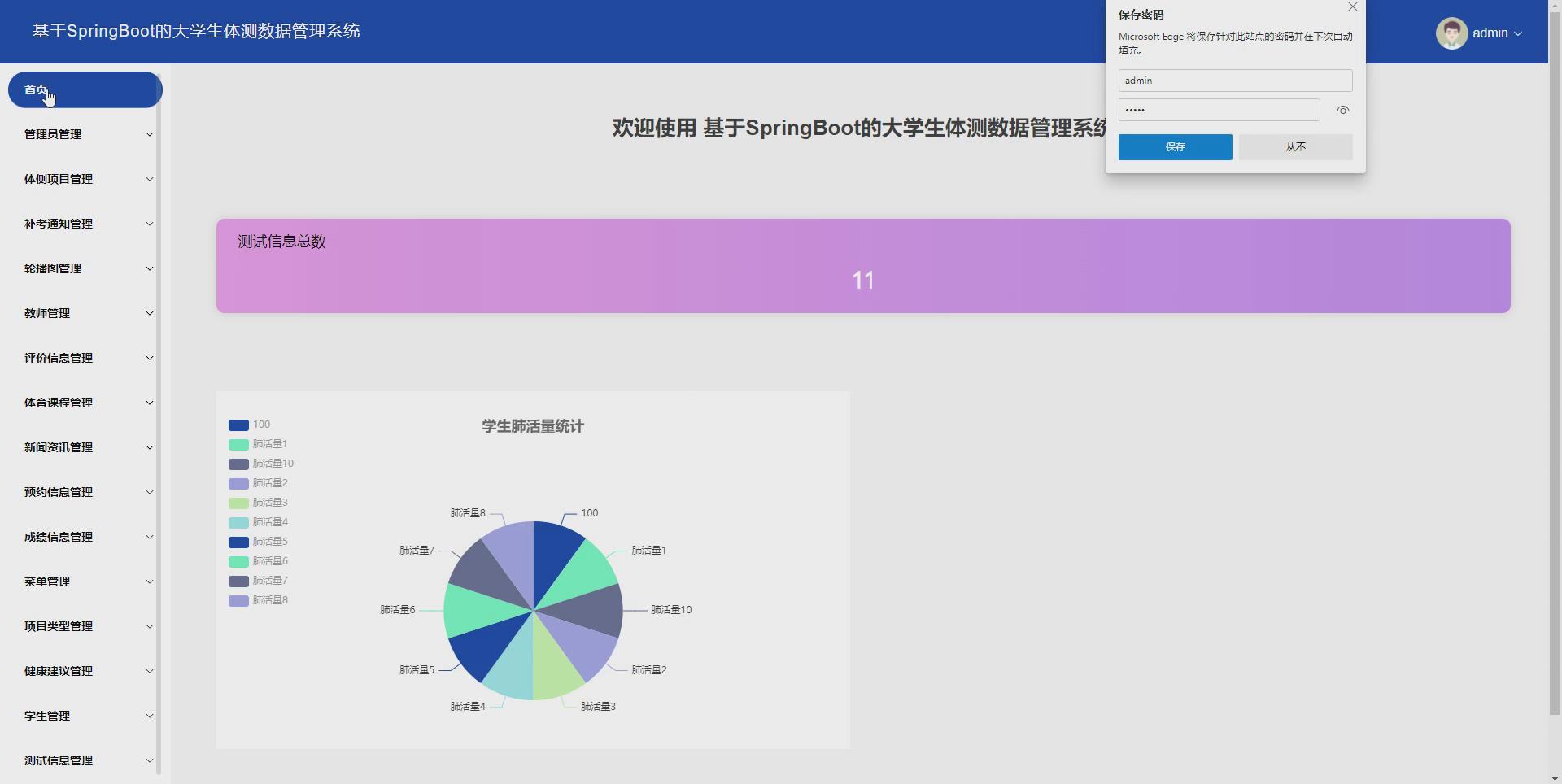Click chevron next to 项目类型管理
This screenshot has width=1562, height=784.
[x=150, y=626]
